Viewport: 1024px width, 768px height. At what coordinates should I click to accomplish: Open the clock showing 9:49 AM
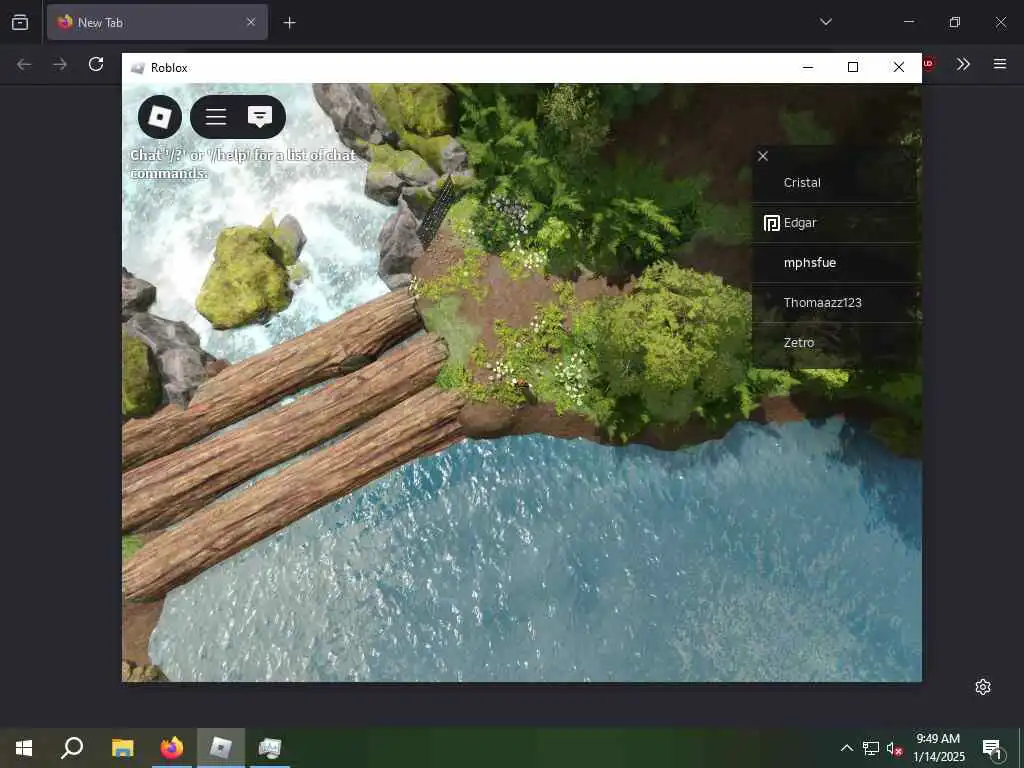tap(938, 748)
